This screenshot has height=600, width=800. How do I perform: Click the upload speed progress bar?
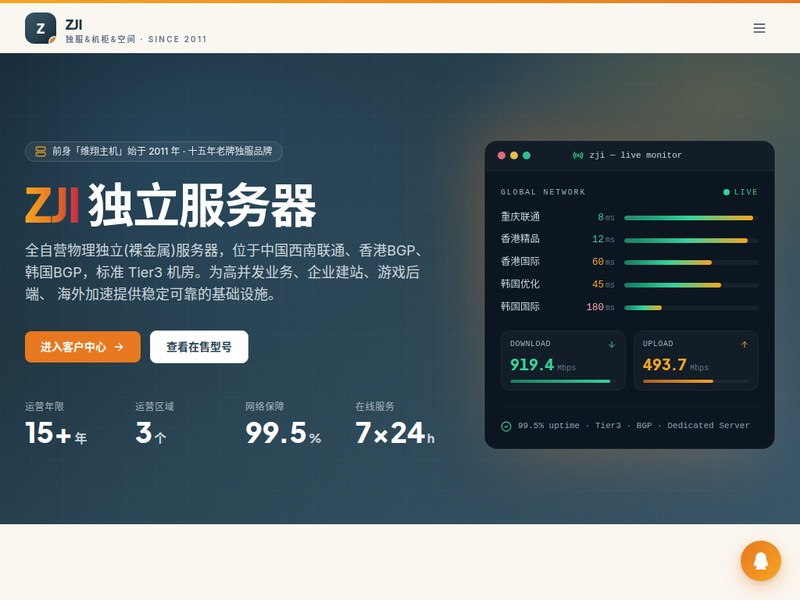click(x=695, y=381)
